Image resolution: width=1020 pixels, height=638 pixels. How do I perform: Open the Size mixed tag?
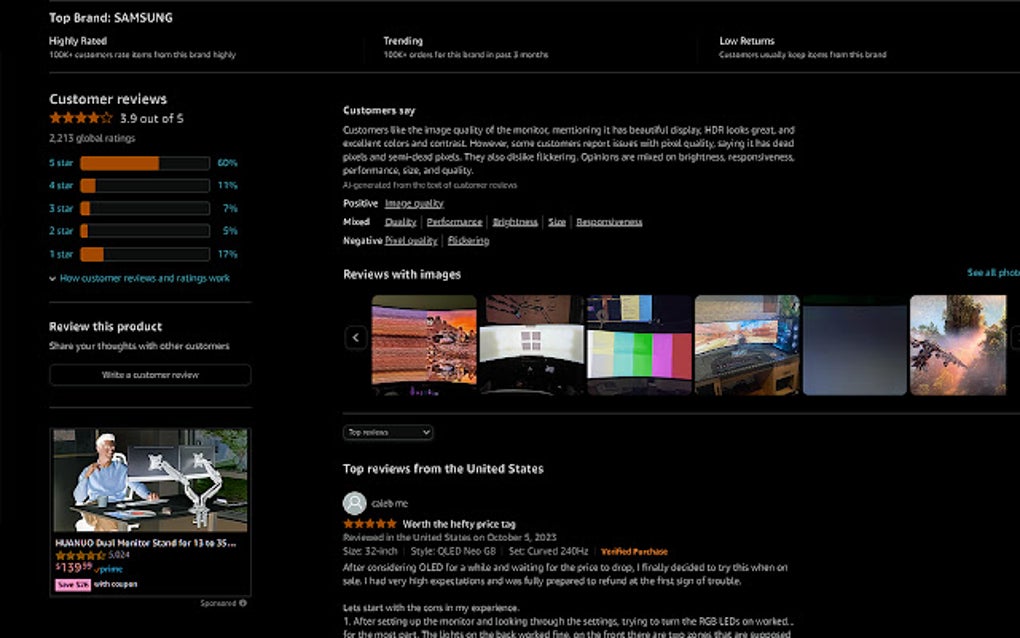557,222
